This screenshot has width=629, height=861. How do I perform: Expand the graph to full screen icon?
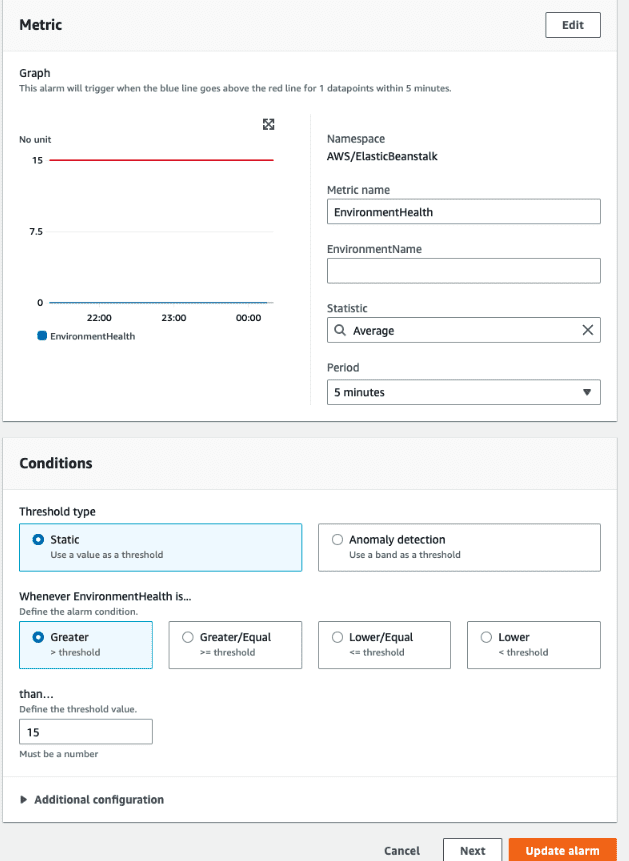click(x=268, y=125)
